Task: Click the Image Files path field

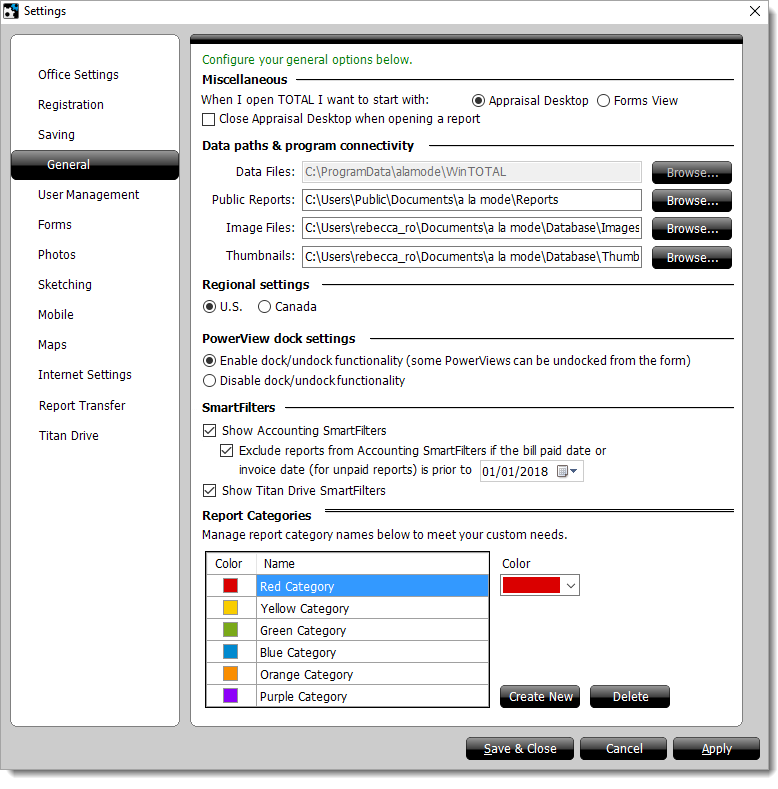Action: point(471,228)
